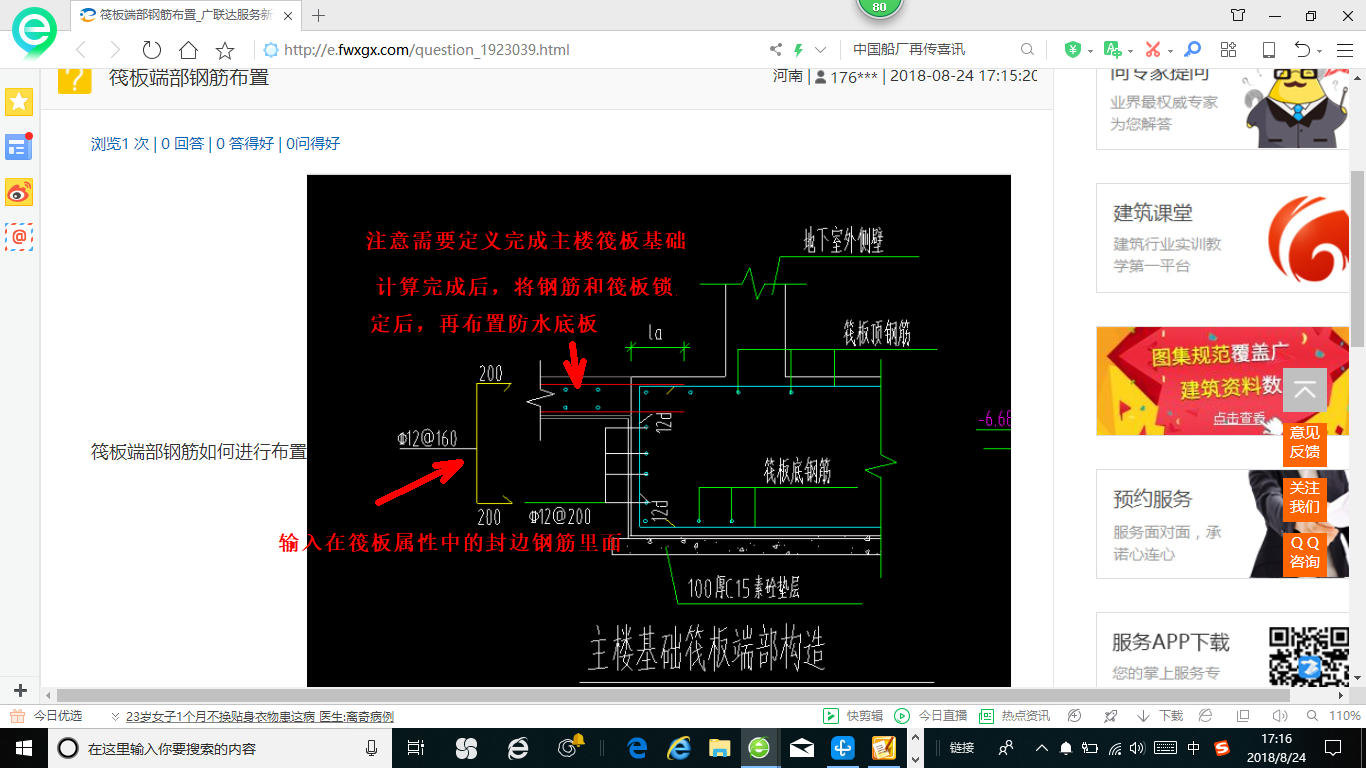1366x768 pixels.
Task: Open the Weibo sidebar icon
Action: coord(19,192)
